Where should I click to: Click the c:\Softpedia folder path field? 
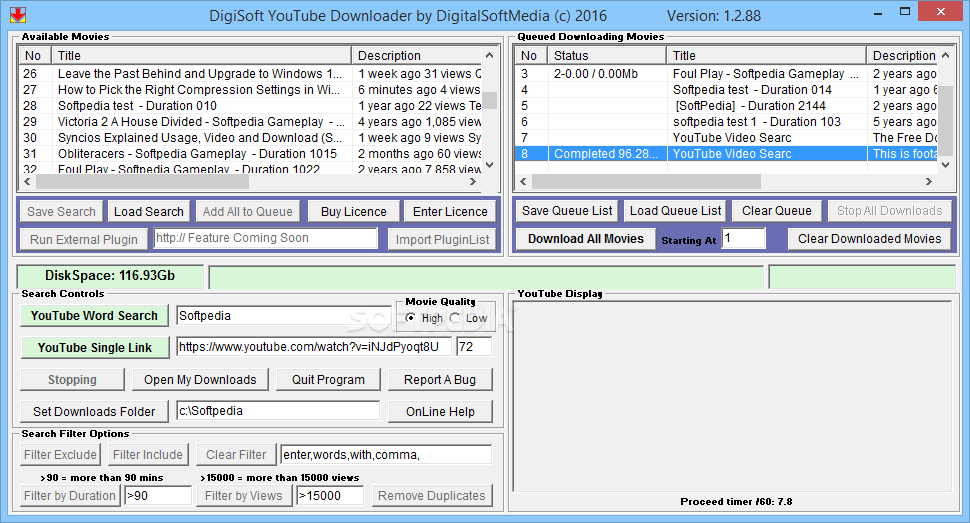click(278, 411)
